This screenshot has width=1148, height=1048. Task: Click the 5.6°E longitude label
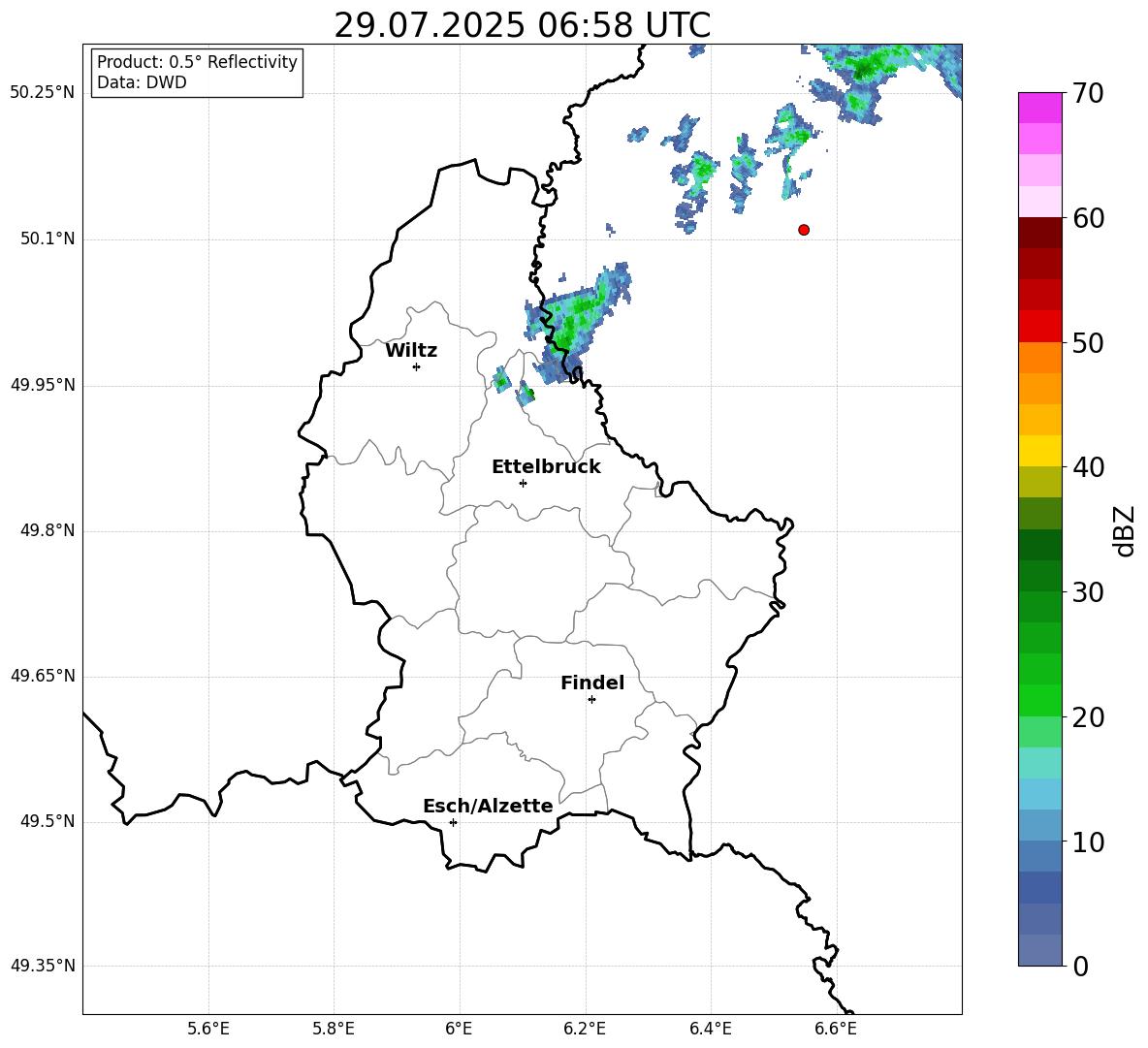click(208, 1029)
